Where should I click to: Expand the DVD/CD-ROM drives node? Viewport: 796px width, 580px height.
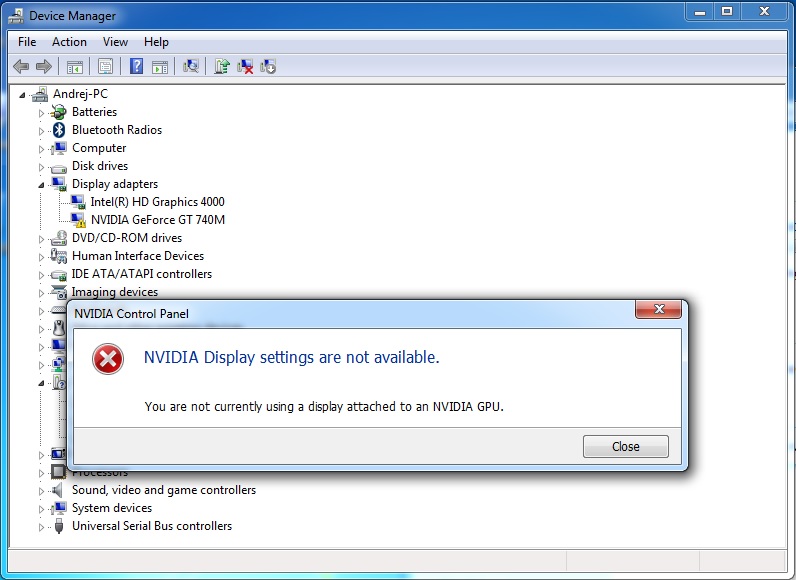click(41, 239)
